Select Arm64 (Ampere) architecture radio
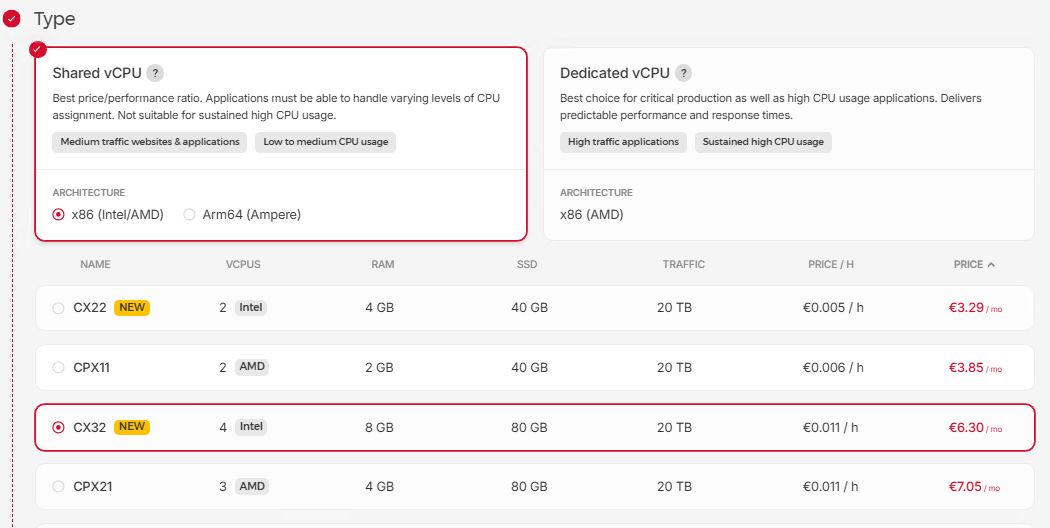This screenshot has width=1050, height=528. pos(190,214)
